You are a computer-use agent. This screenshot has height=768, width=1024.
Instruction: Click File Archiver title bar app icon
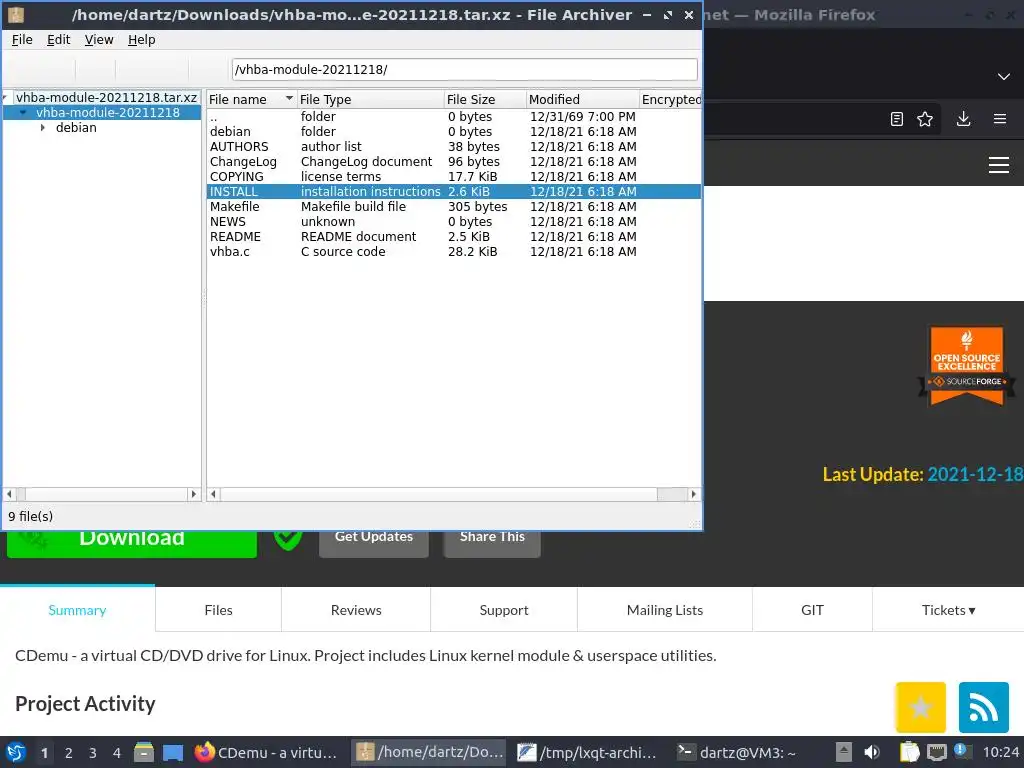coord(16,14)
